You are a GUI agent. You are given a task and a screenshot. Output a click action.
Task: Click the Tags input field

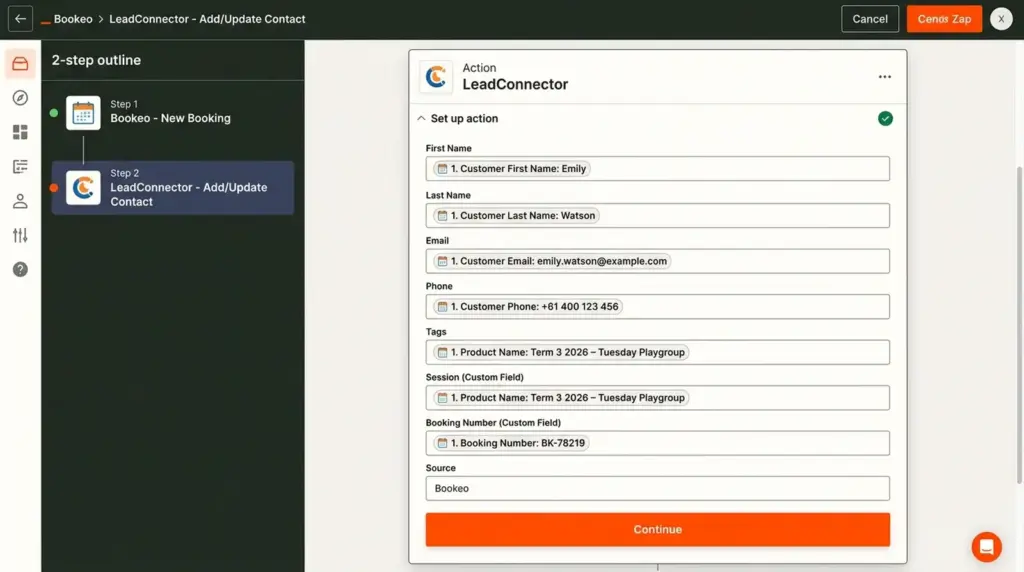pyautogui.click(x=657, y=352)
